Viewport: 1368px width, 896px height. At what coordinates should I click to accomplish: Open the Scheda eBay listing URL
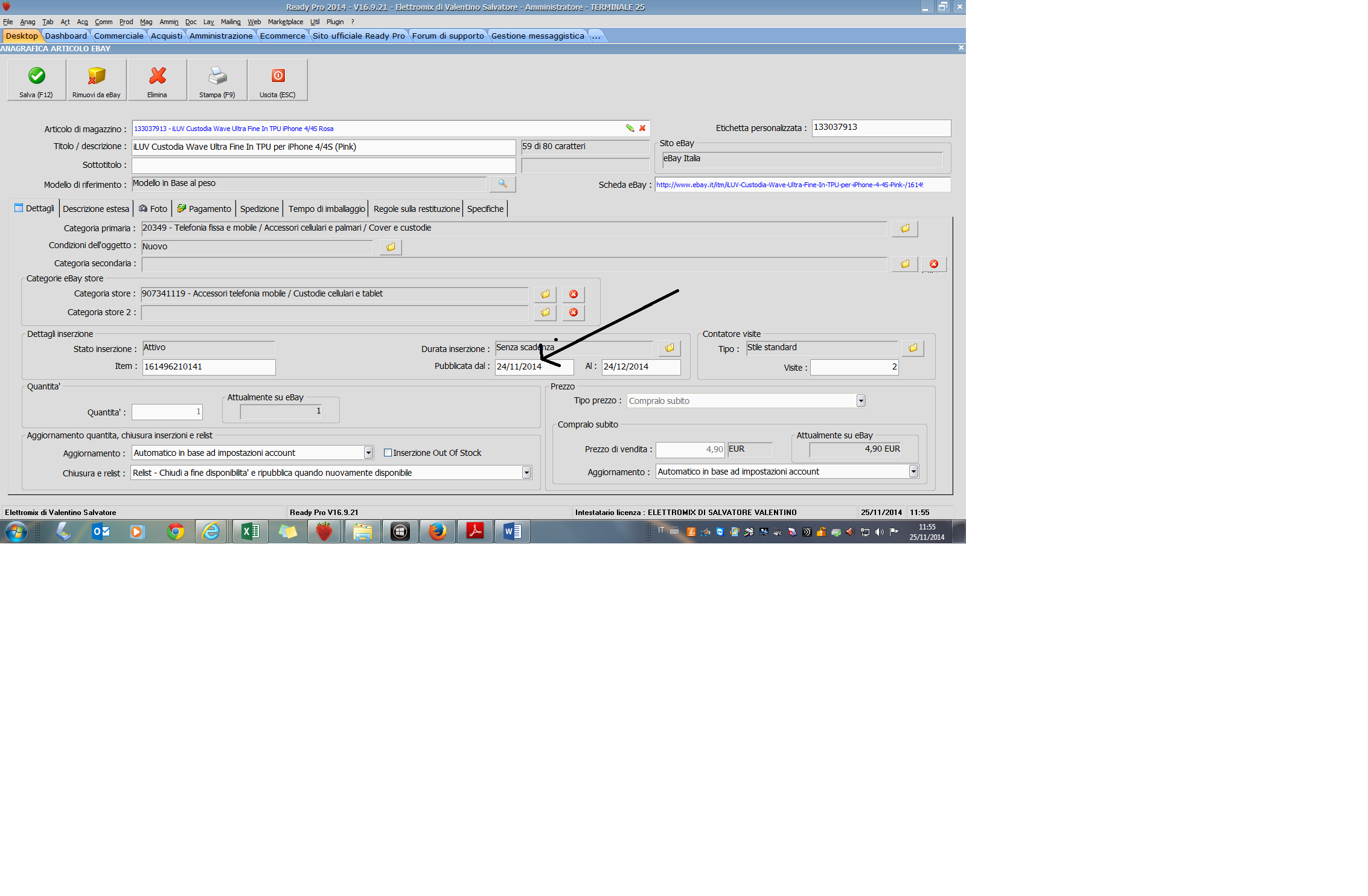(788, 185)
